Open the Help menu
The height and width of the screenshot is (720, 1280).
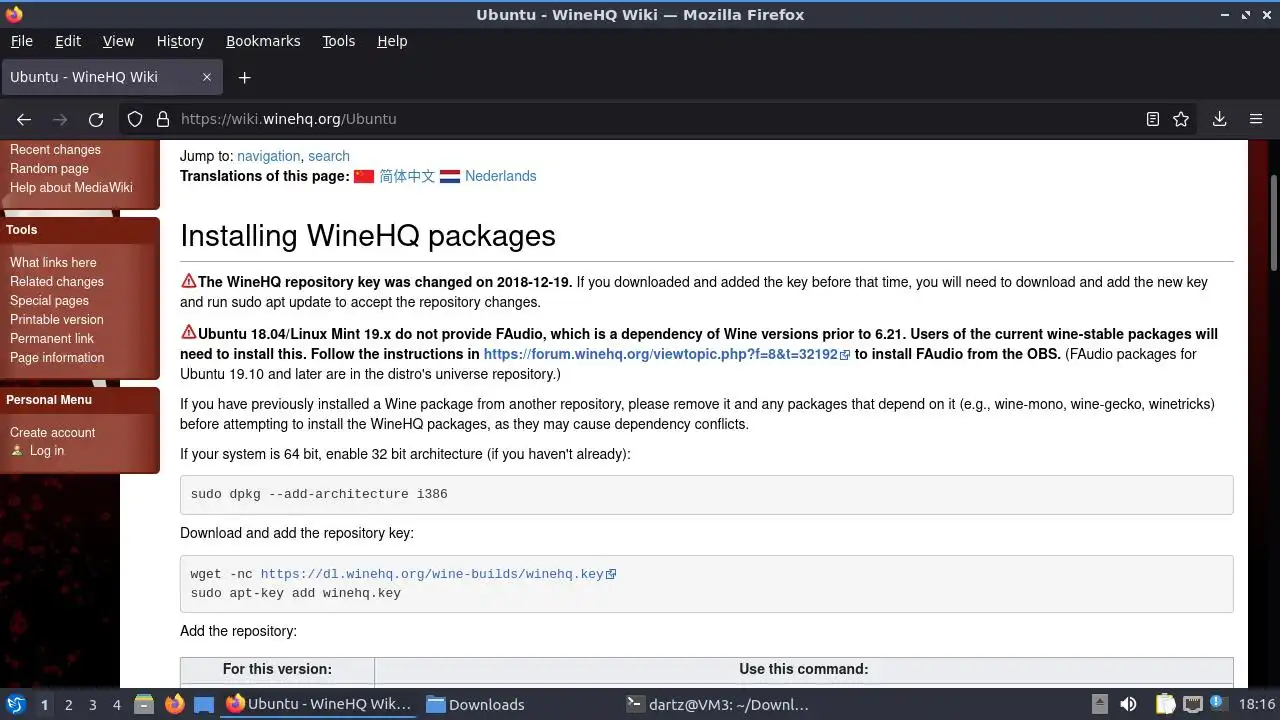[x=392, y=41]
